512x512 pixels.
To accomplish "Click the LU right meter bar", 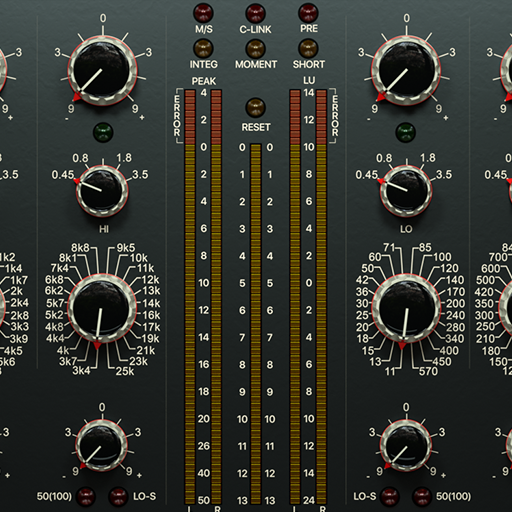I will pos(321,296).
